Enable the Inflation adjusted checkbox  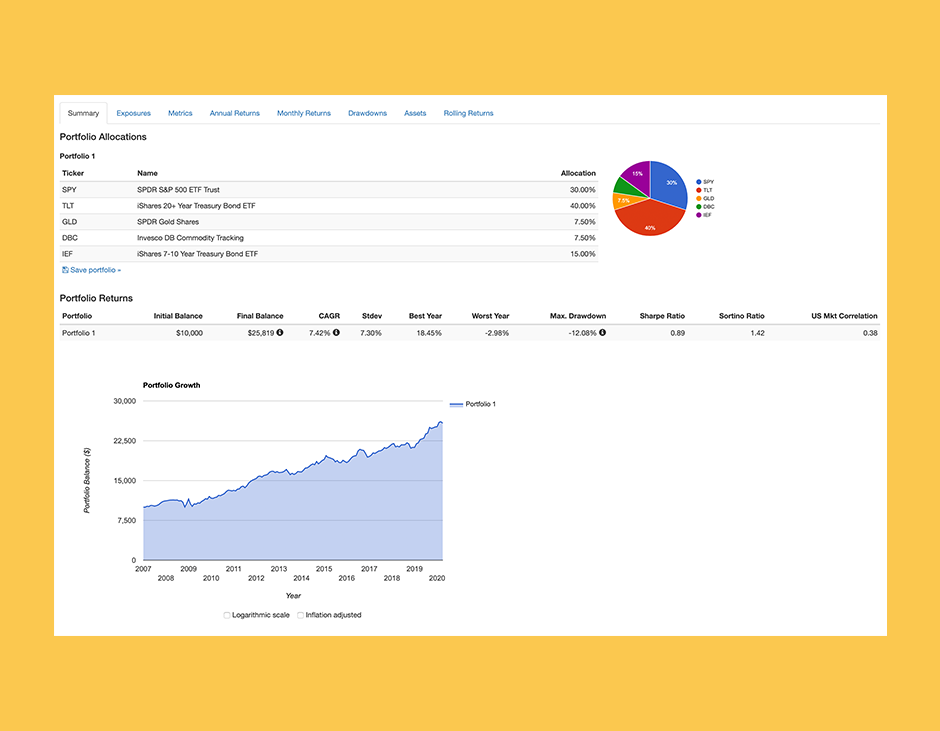click(x=300, y=615)
